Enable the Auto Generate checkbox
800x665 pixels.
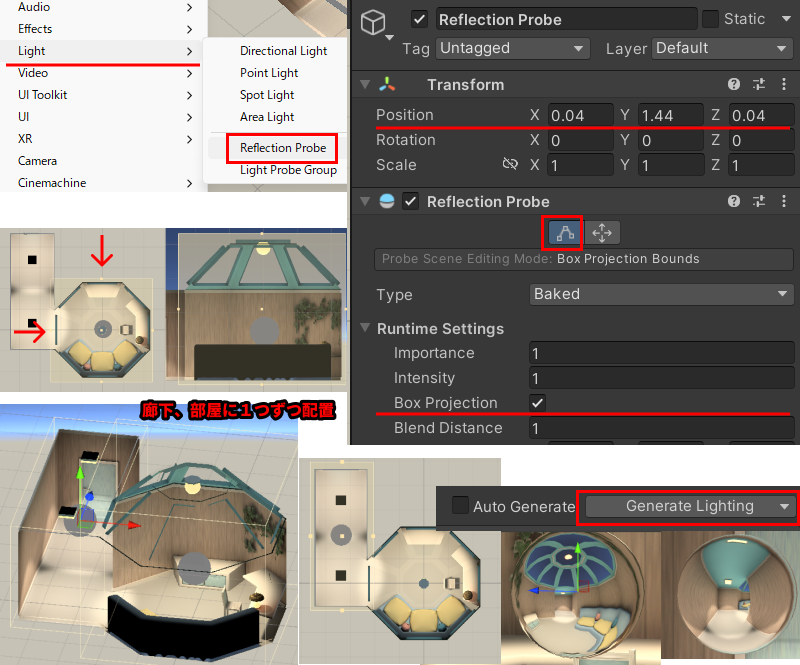click(x=460, y=506)
